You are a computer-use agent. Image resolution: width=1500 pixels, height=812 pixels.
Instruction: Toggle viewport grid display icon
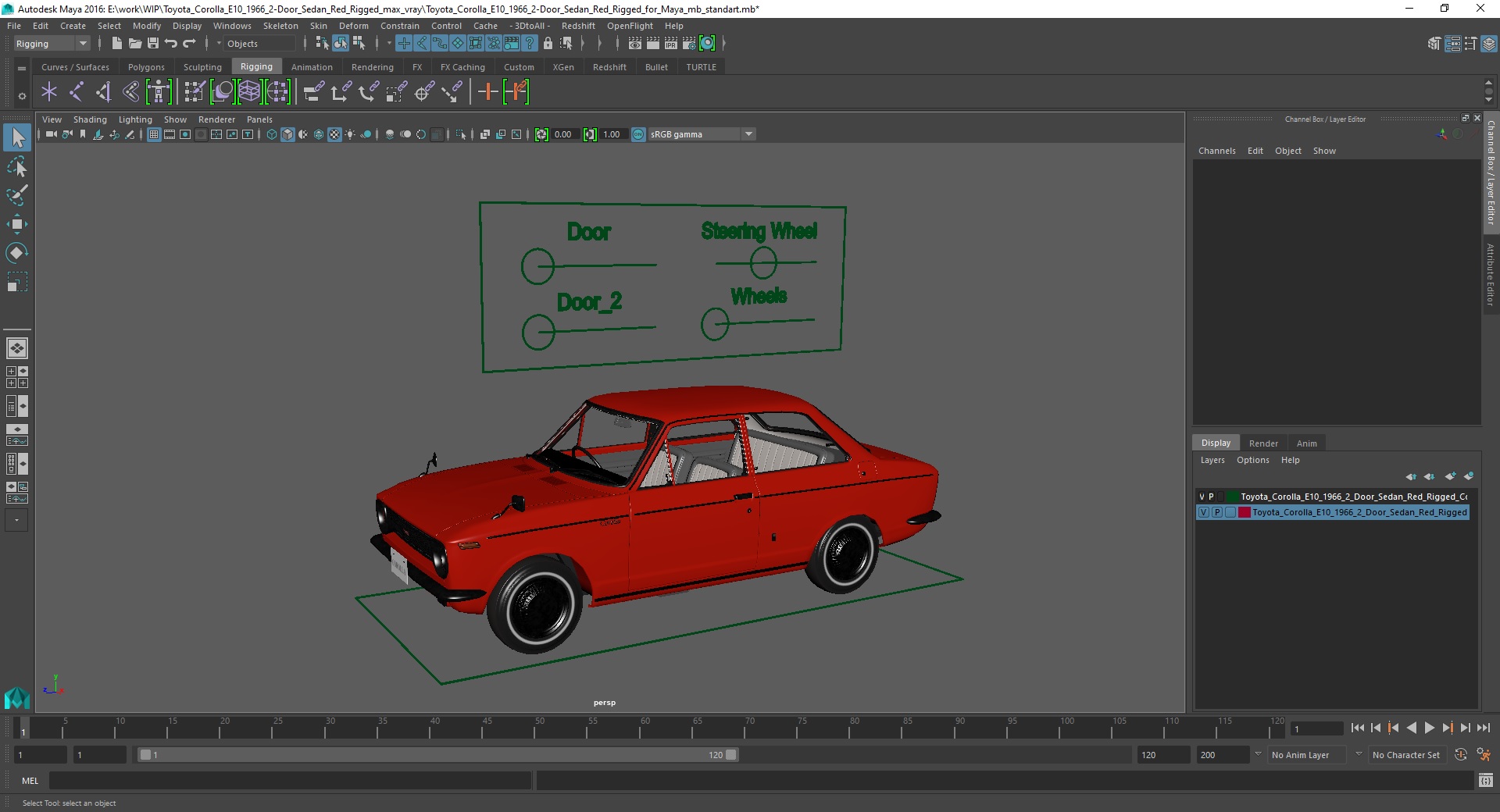tap(154, 134)
